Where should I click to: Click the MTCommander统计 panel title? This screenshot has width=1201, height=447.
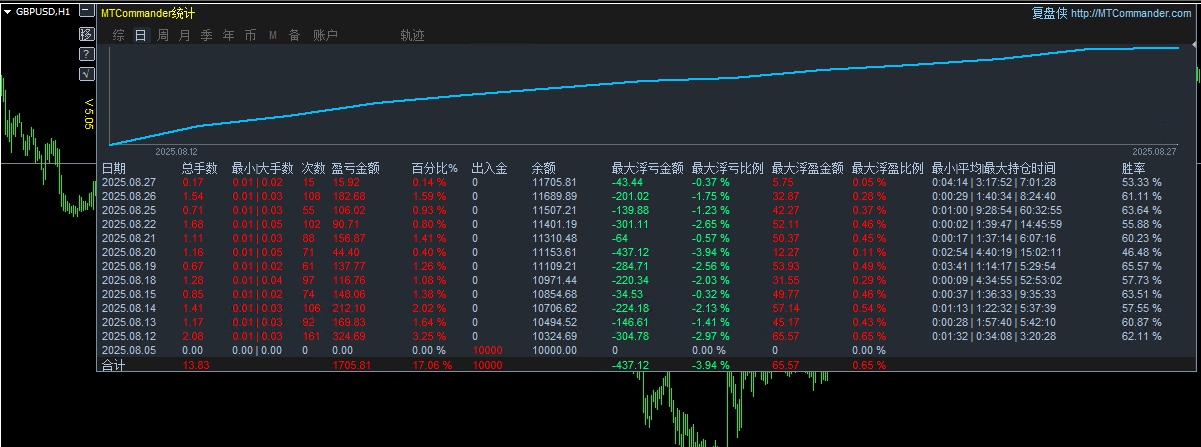[x=148, y=13]
